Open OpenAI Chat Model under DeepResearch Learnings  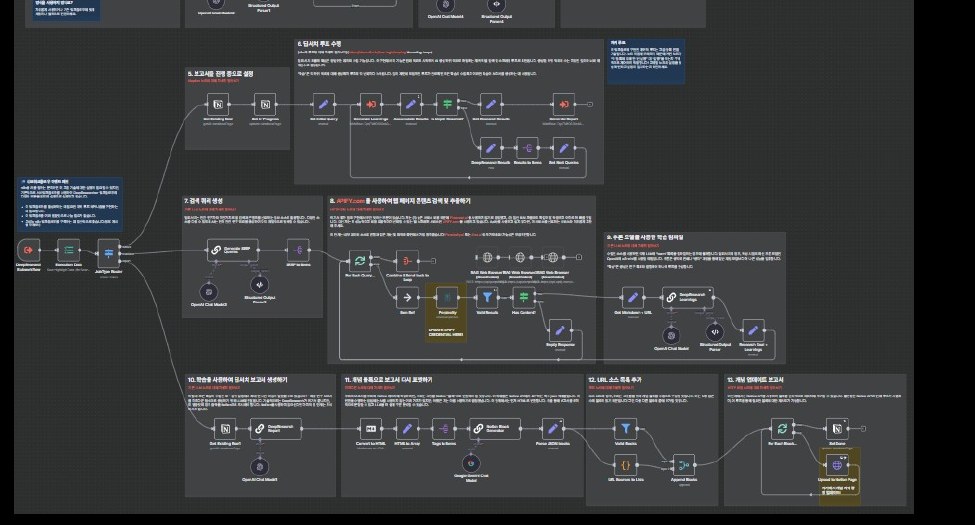(671, 336)
